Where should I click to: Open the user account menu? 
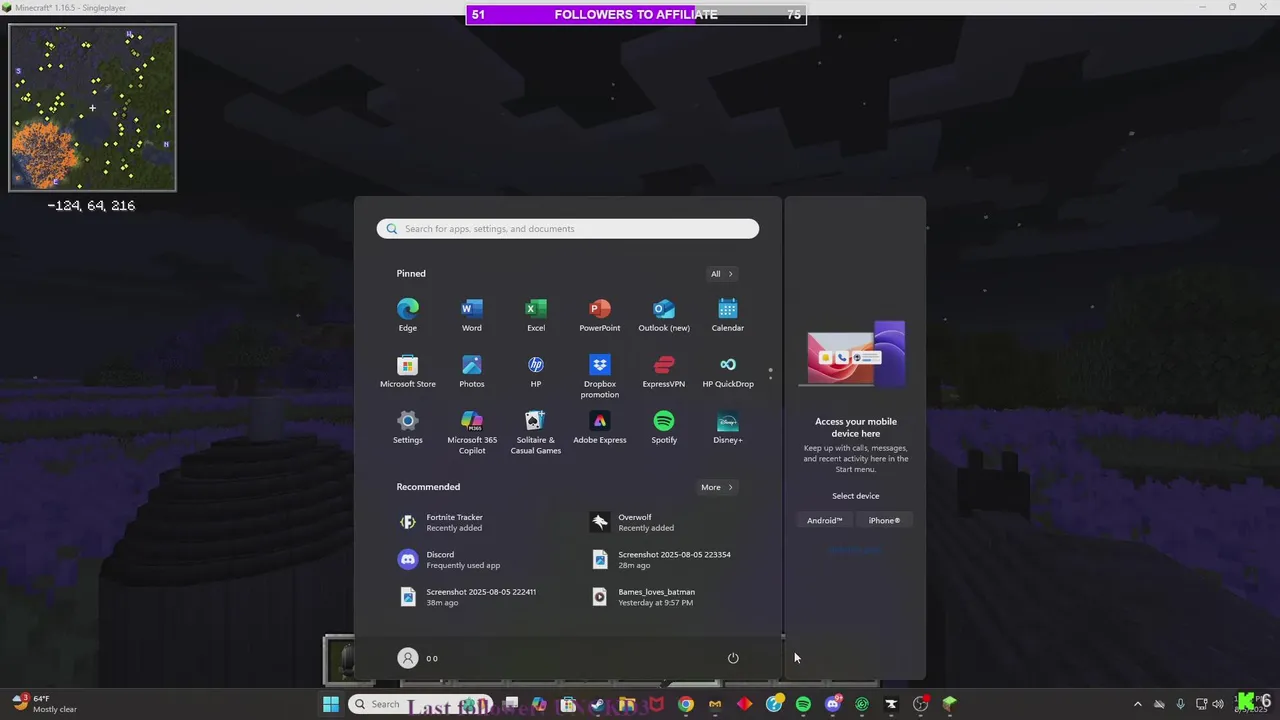point(418,658)
